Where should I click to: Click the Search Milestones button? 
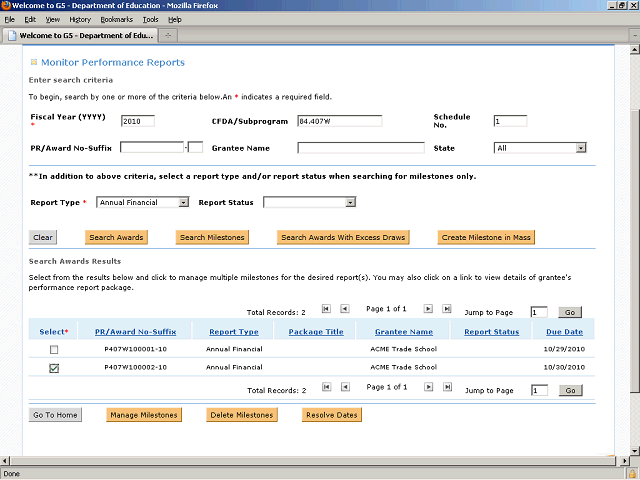(211, 238)
